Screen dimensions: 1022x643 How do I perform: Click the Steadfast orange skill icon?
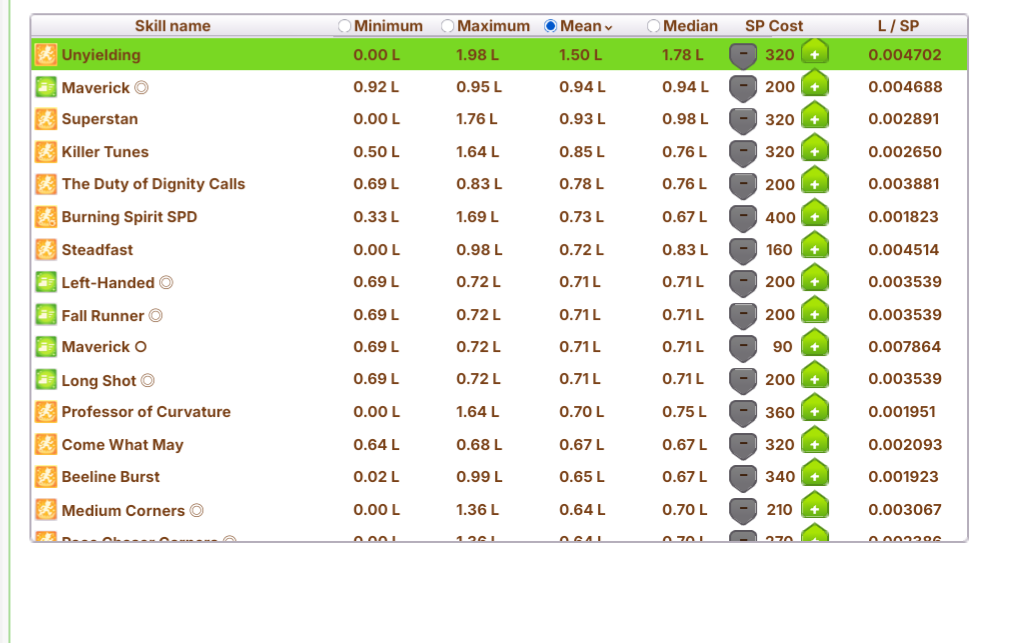(46, 250)
